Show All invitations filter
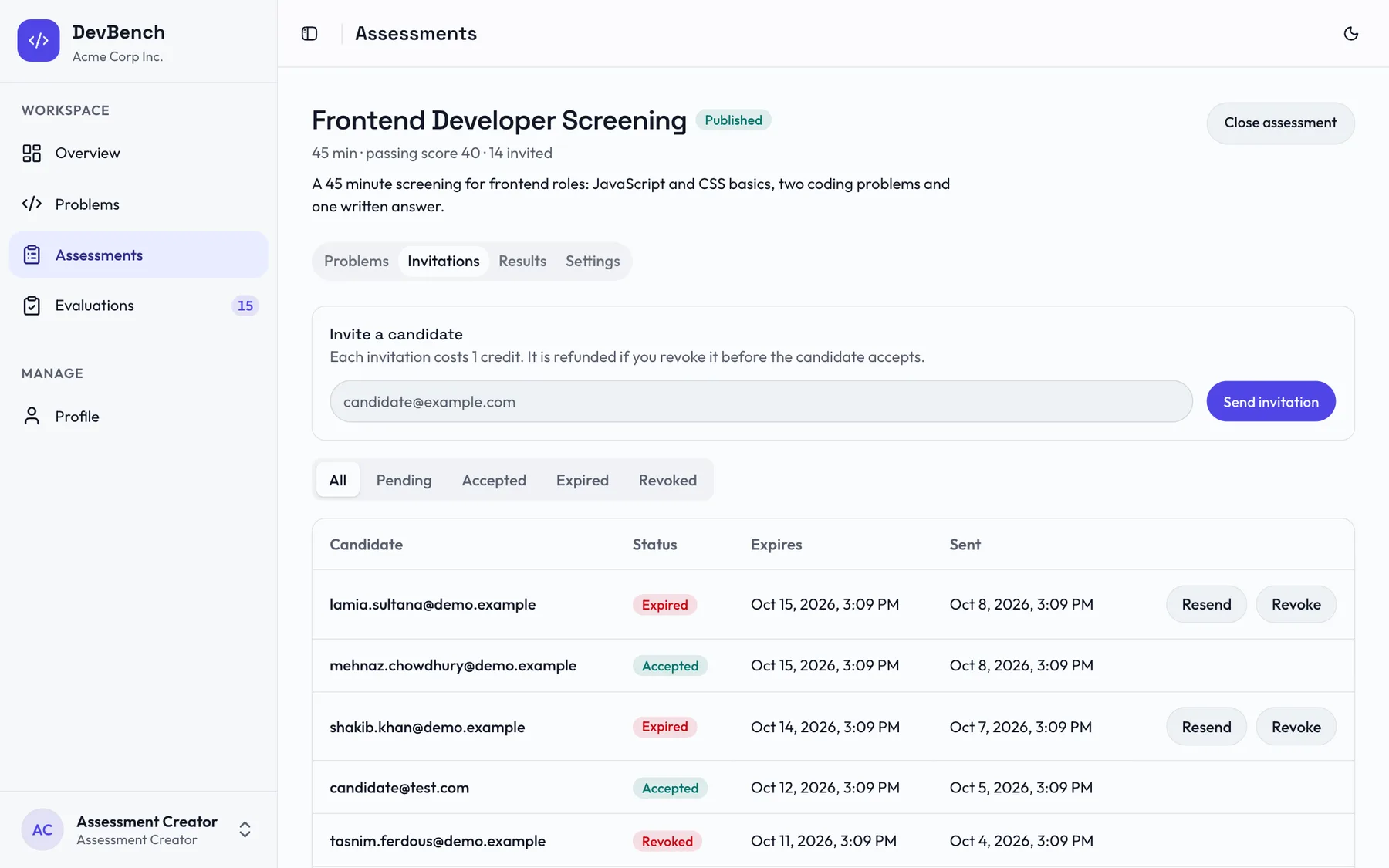This screenshot has height=868, width=1389. (338, 480)
